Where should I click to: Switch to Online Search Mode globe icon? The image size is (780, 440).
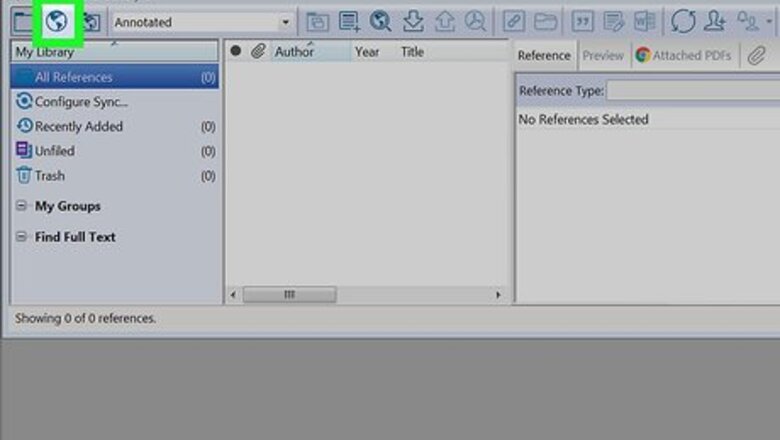(x=56, y=21)
